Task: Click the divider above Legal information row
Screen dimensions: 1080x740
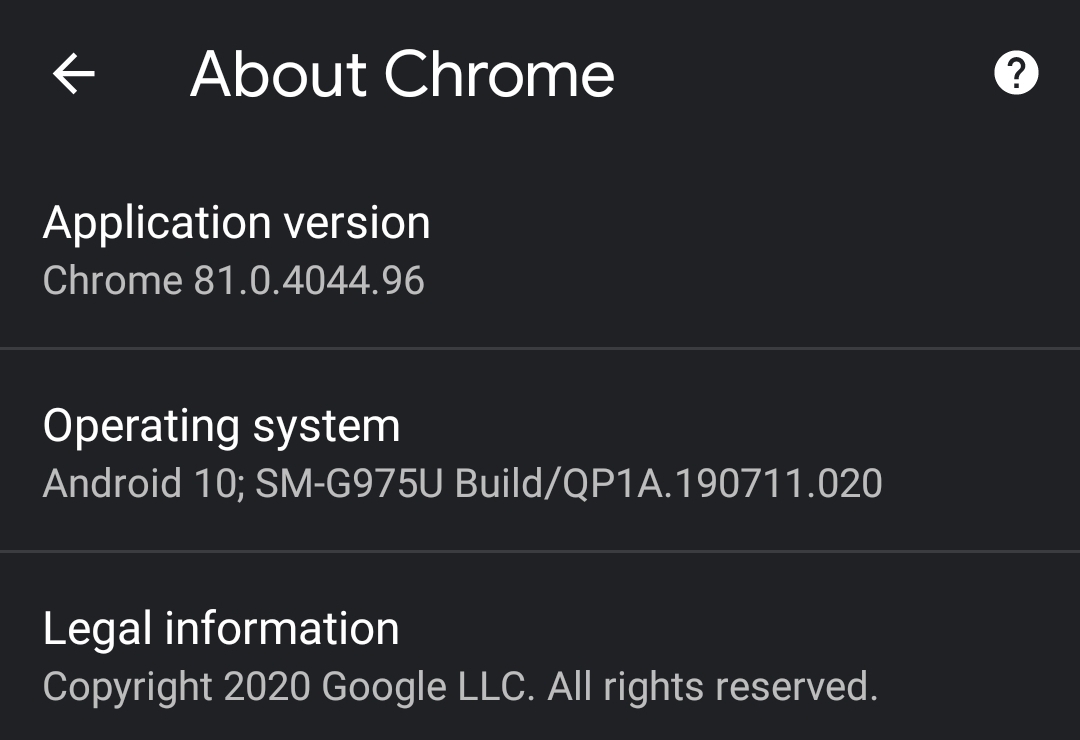Action: pos(540,551)
